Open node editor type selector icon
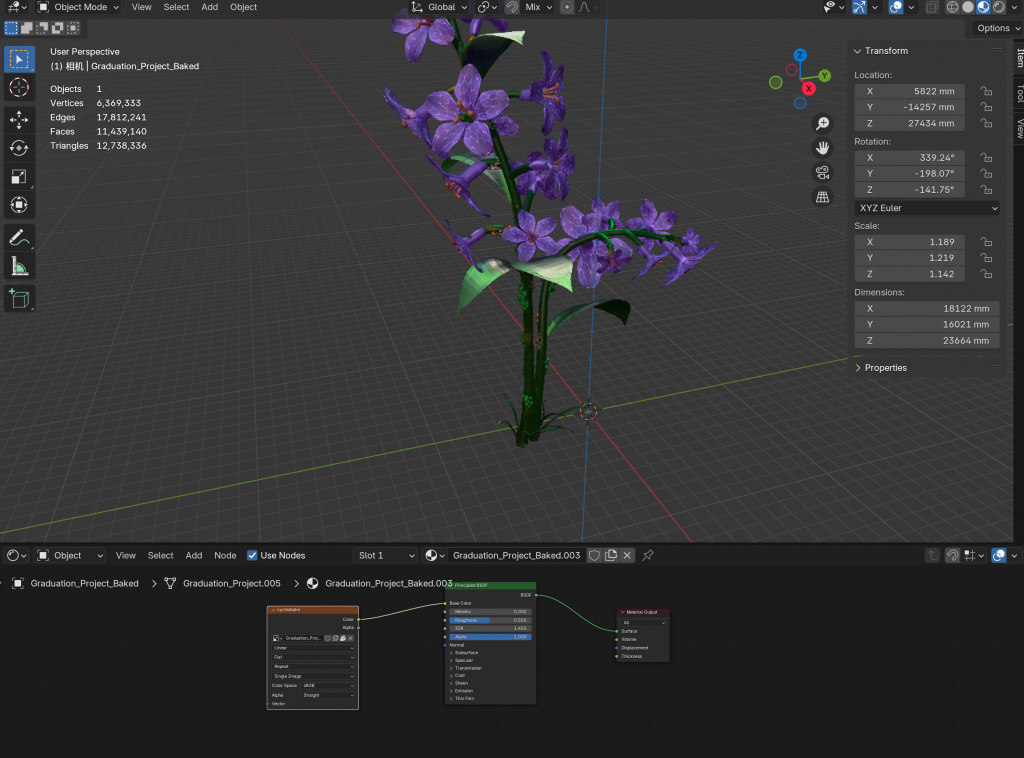The height and width of the screenshot is (758, 1024). (16, 556)
